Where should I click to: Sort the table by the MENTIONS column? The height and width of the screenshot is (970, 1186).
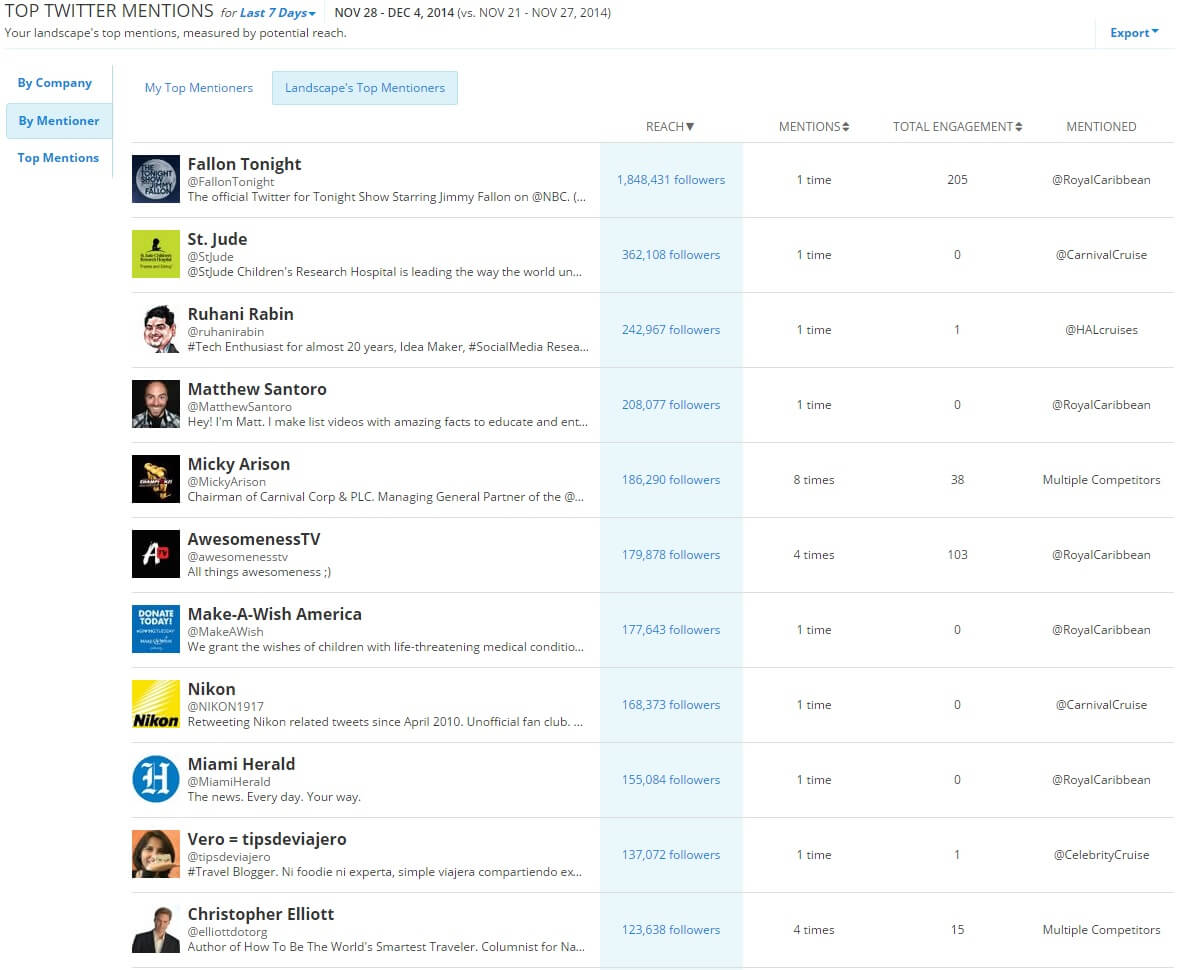point(814,126)
